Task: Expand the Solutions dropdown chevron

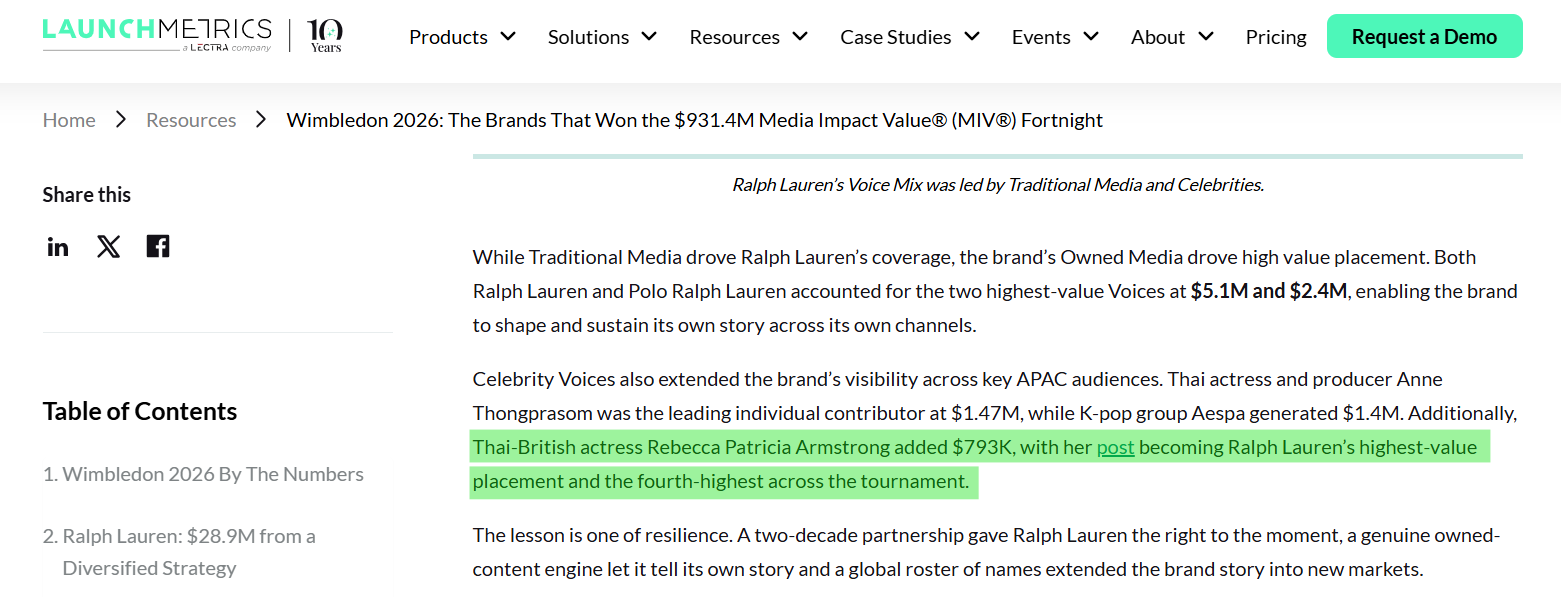Action: tap(649, 36)
